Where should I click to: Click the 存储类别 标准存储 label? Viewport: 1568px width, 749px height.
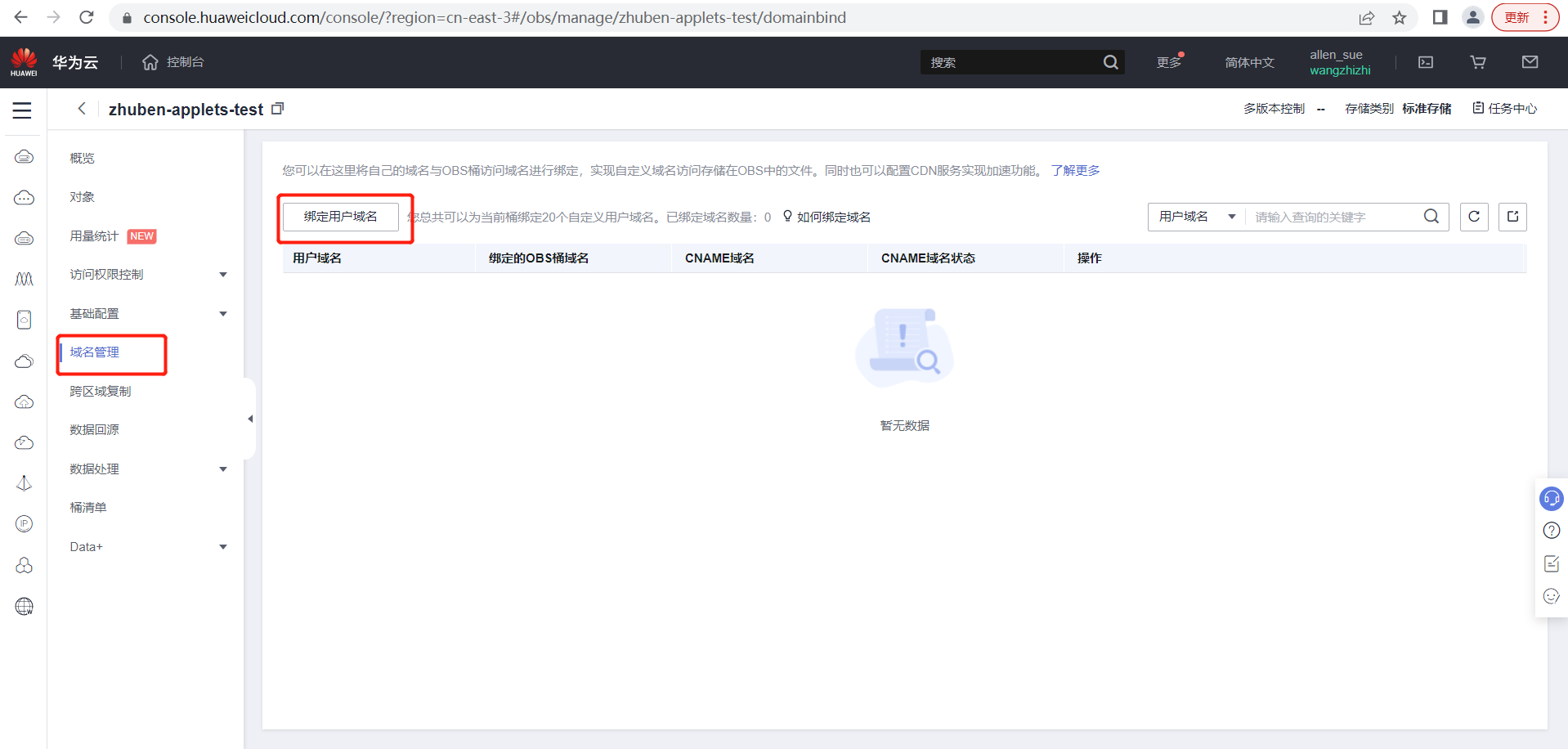[x=1398, y=109]
